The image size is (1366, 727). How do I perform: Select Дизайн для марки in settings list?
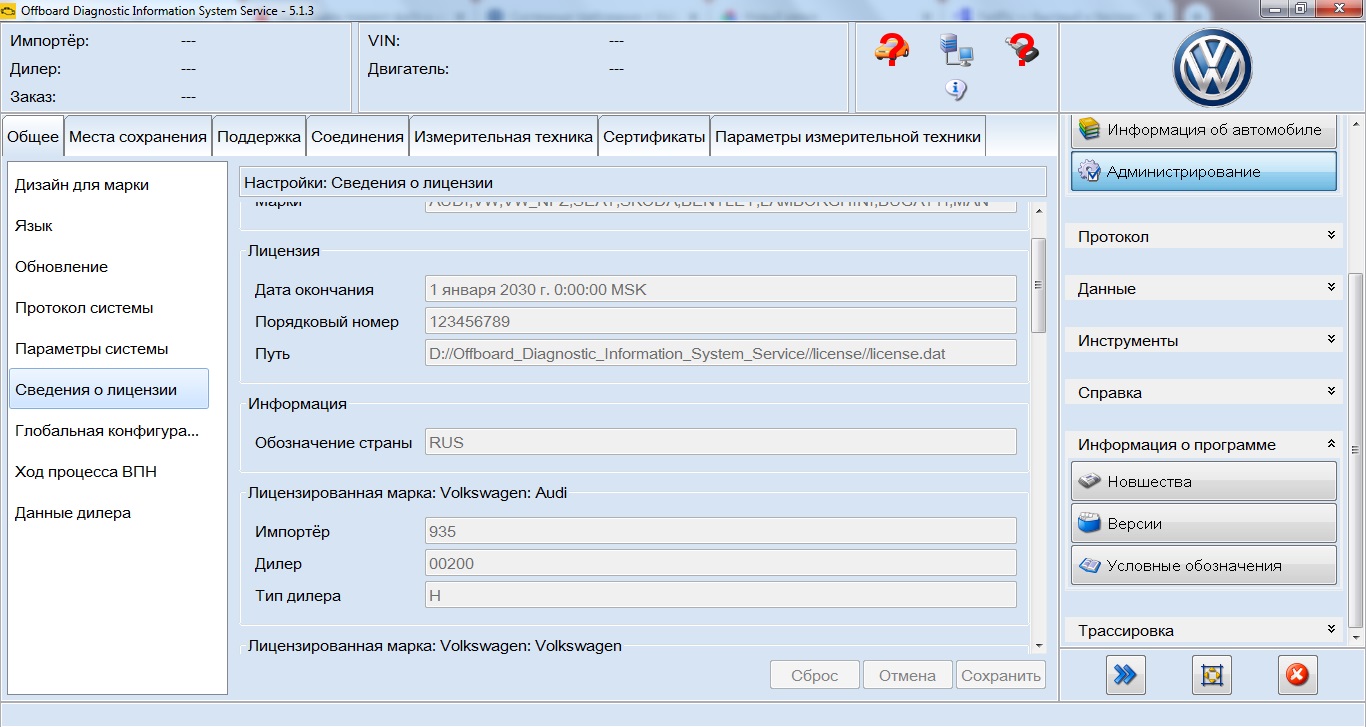pyautogui.click(x=109, y=185)
